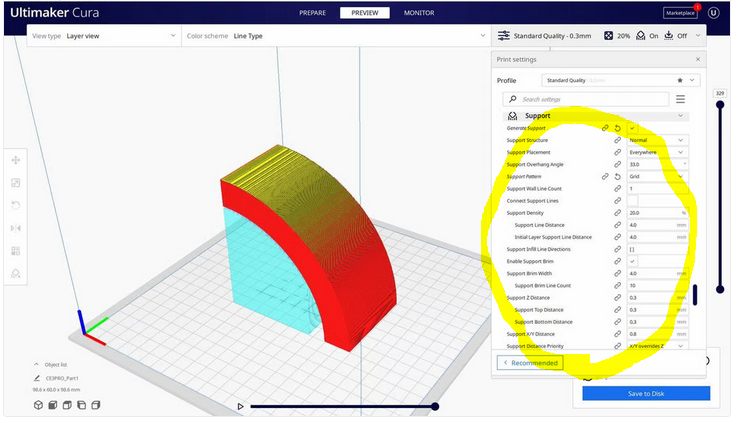Image resolution: width=738 pixels, height=424 pixels.
Task: Close the Print settings panel
Action: tap(698, 59)
